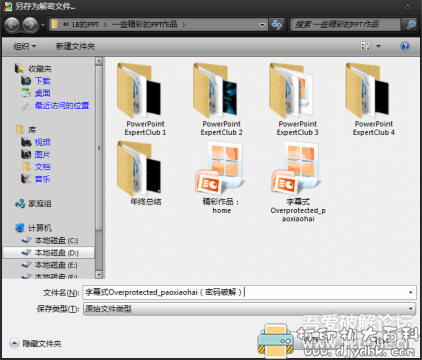Click the 桌面 icon in favorites

pos(26,93)
